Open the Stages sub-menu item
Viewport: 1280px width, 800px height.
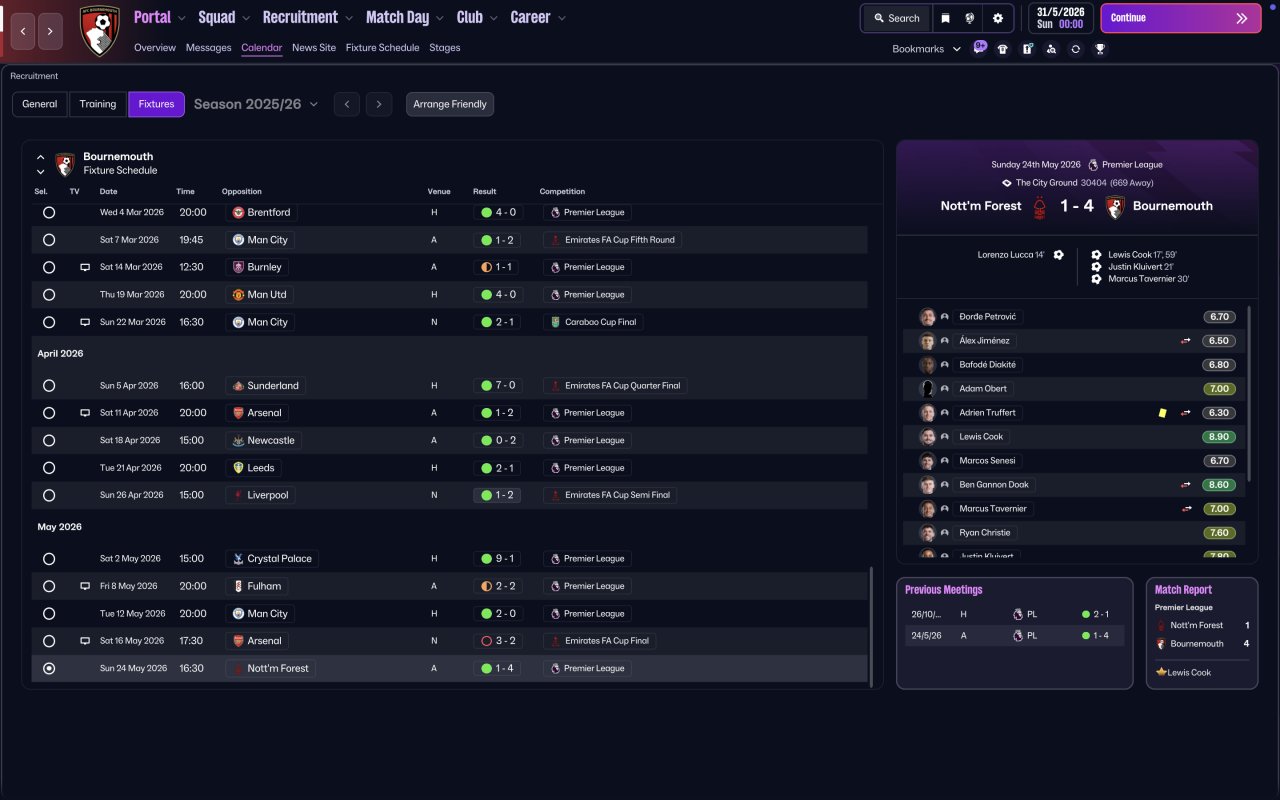(445, 48)
